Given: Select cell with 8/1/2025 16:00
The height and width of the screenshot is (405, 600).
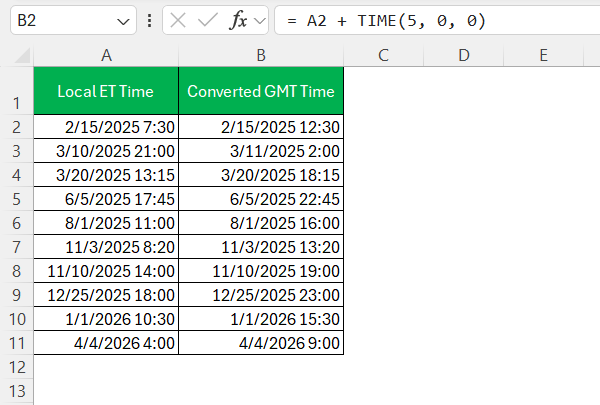Looking at the screenshot, I should point(261,223).
